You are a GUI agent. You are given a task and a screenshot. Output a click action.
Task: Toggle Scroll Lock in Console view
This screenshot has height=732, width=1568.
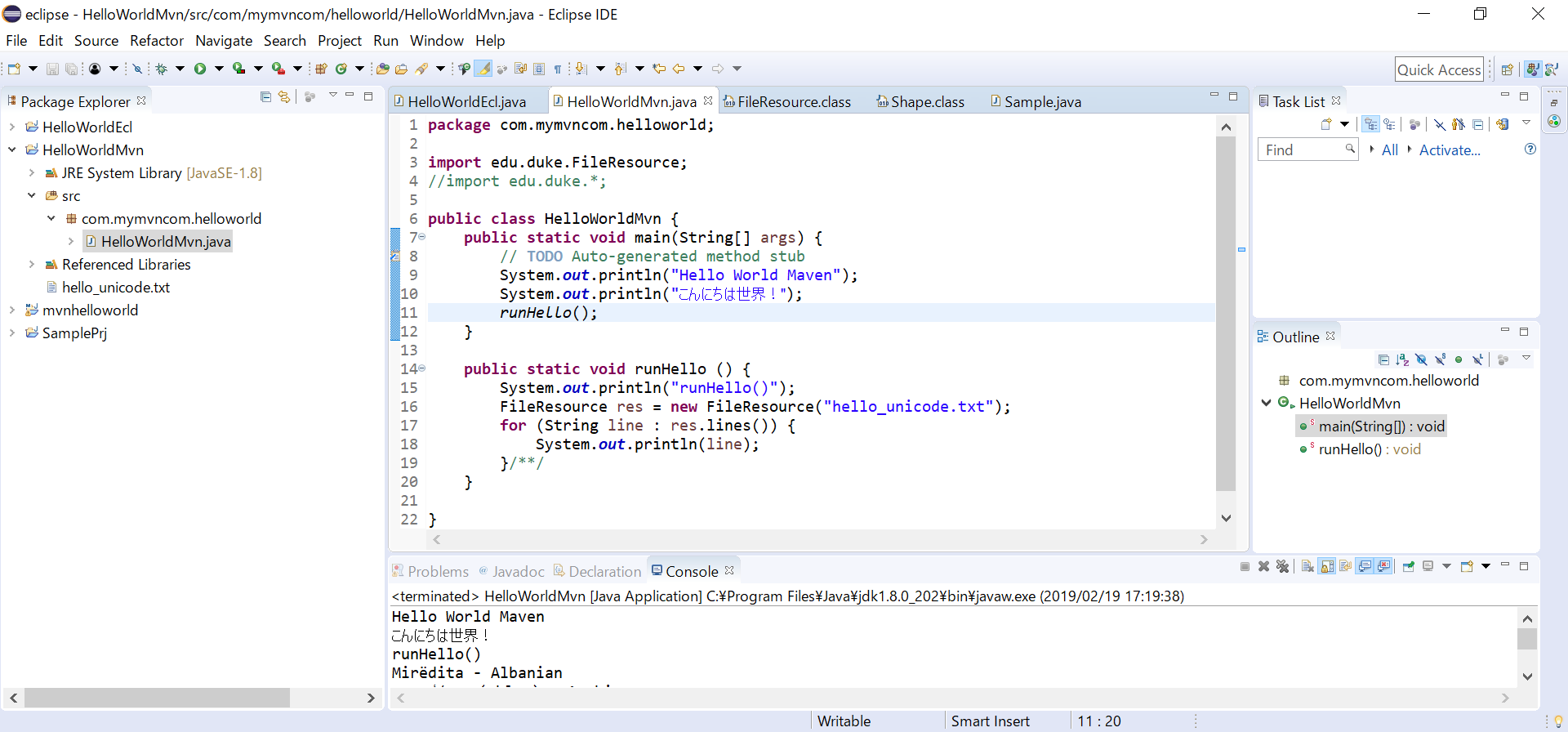click(1326, 566)
